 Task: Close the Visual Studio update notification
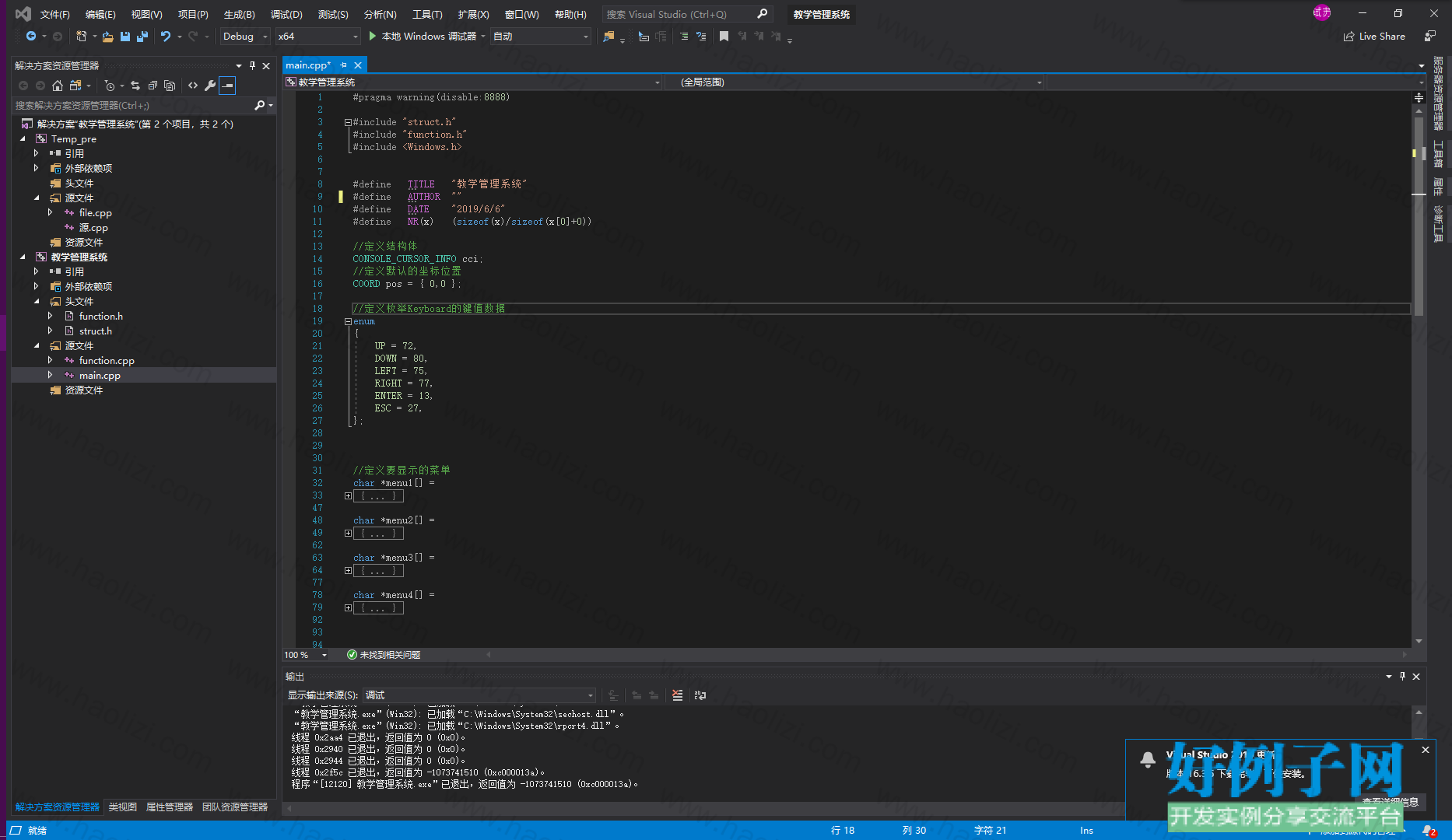[x=1426, y=750]
